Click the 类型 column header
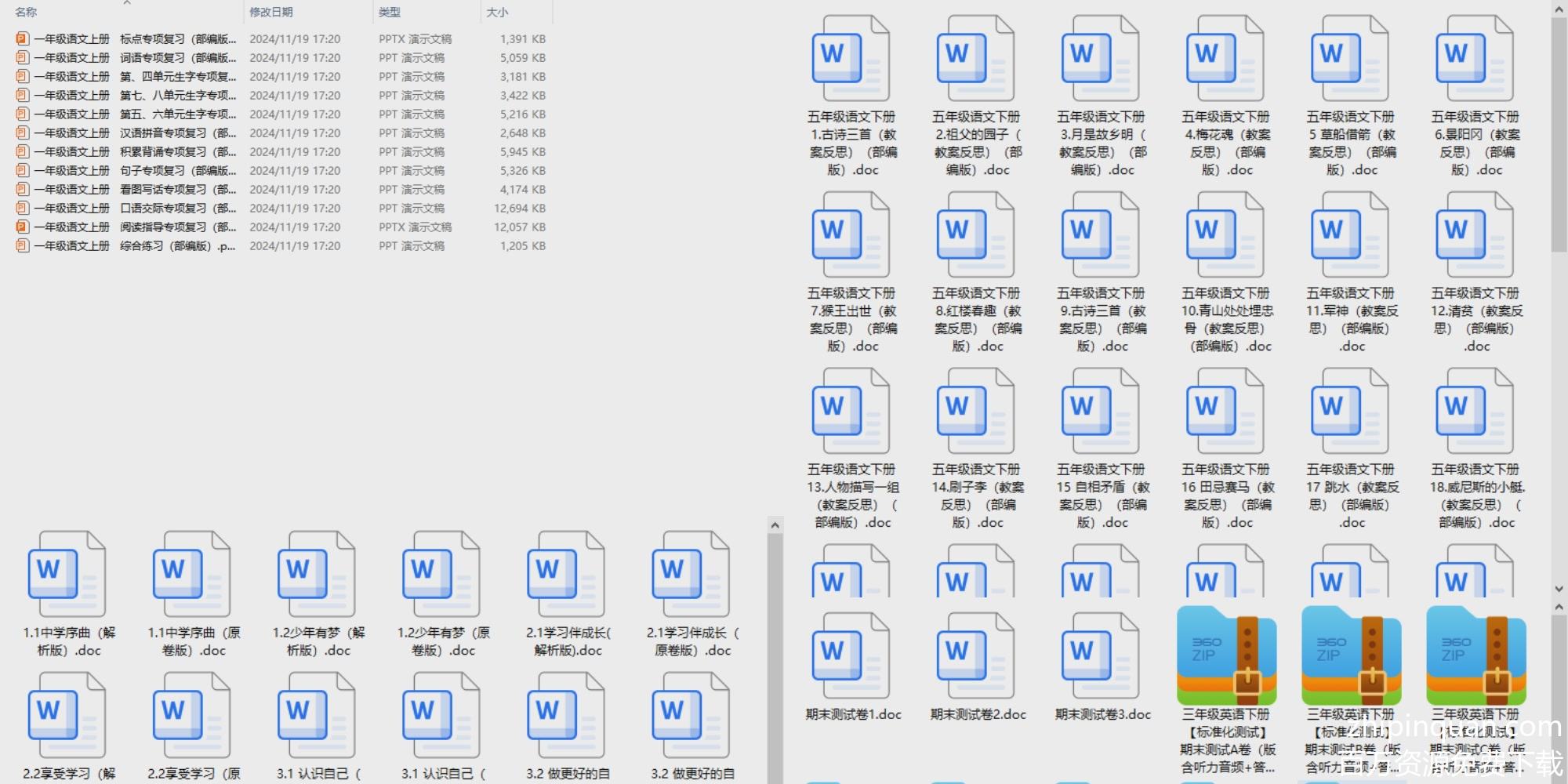The width and height of the screenshot is (1568, 784). click(390, 13)
